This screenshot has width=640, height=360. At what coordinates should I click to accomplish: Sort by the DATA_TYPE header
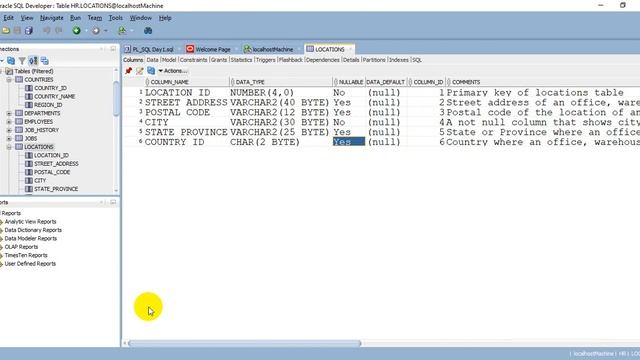coord(281,82)
